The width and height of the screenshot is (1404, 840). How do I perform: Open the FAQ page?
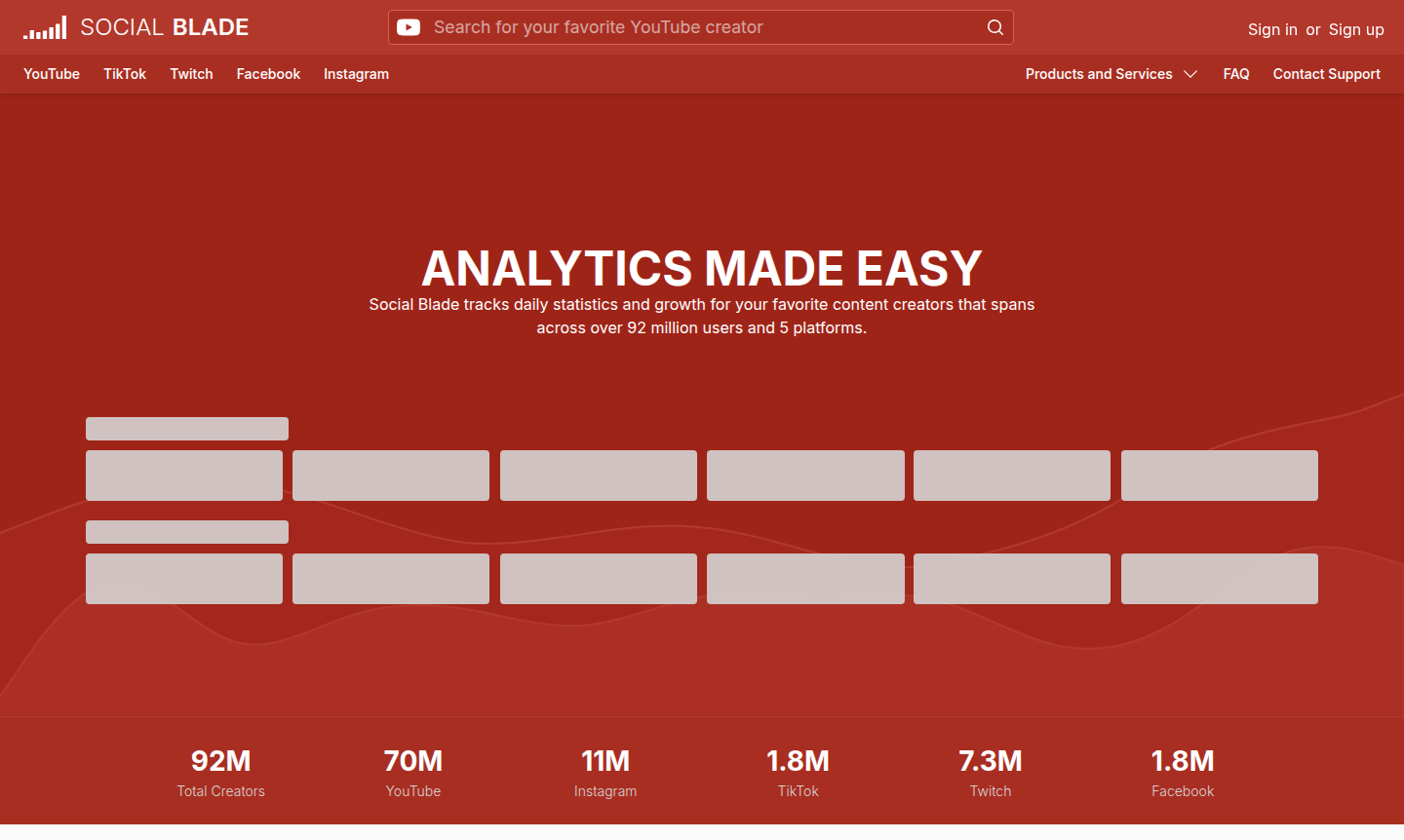point(1236,74)
